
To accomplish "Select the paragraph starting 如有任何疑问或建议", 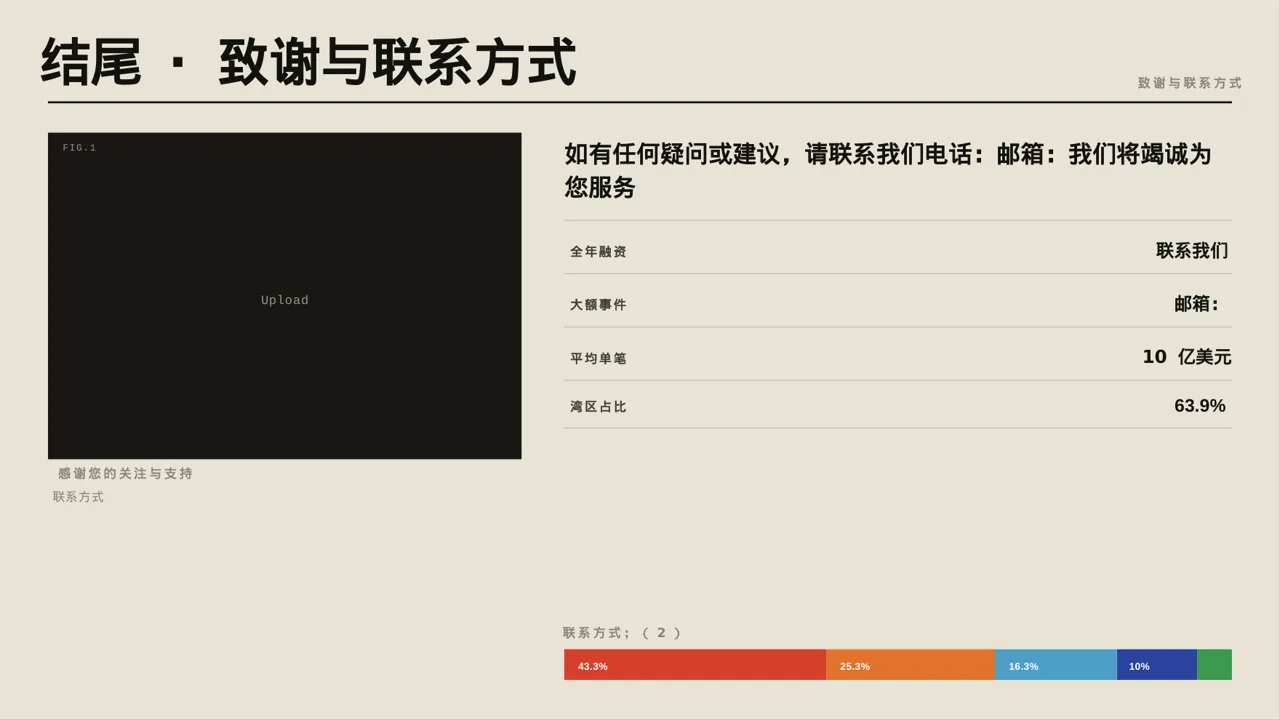I will click(888, 170).
